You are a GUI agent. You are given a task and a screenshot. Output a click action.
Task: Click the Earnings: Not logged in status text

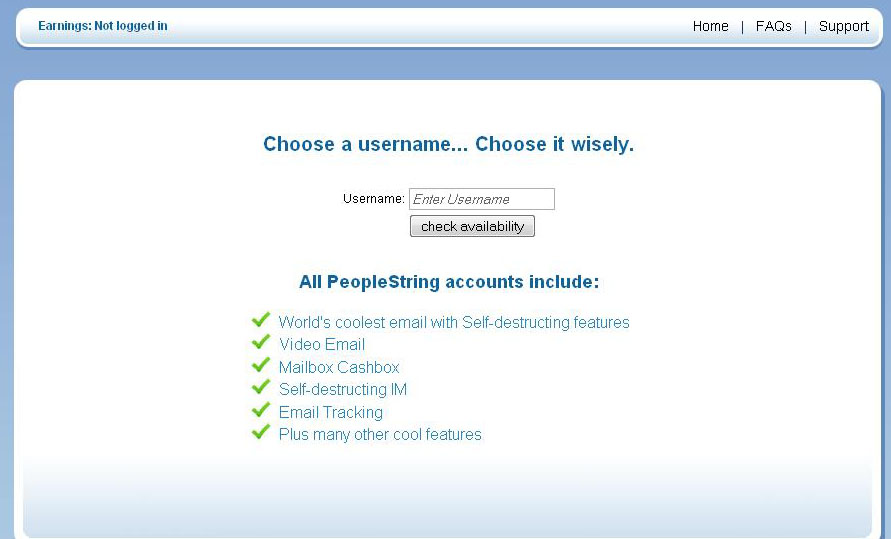(x=103, y=26)
